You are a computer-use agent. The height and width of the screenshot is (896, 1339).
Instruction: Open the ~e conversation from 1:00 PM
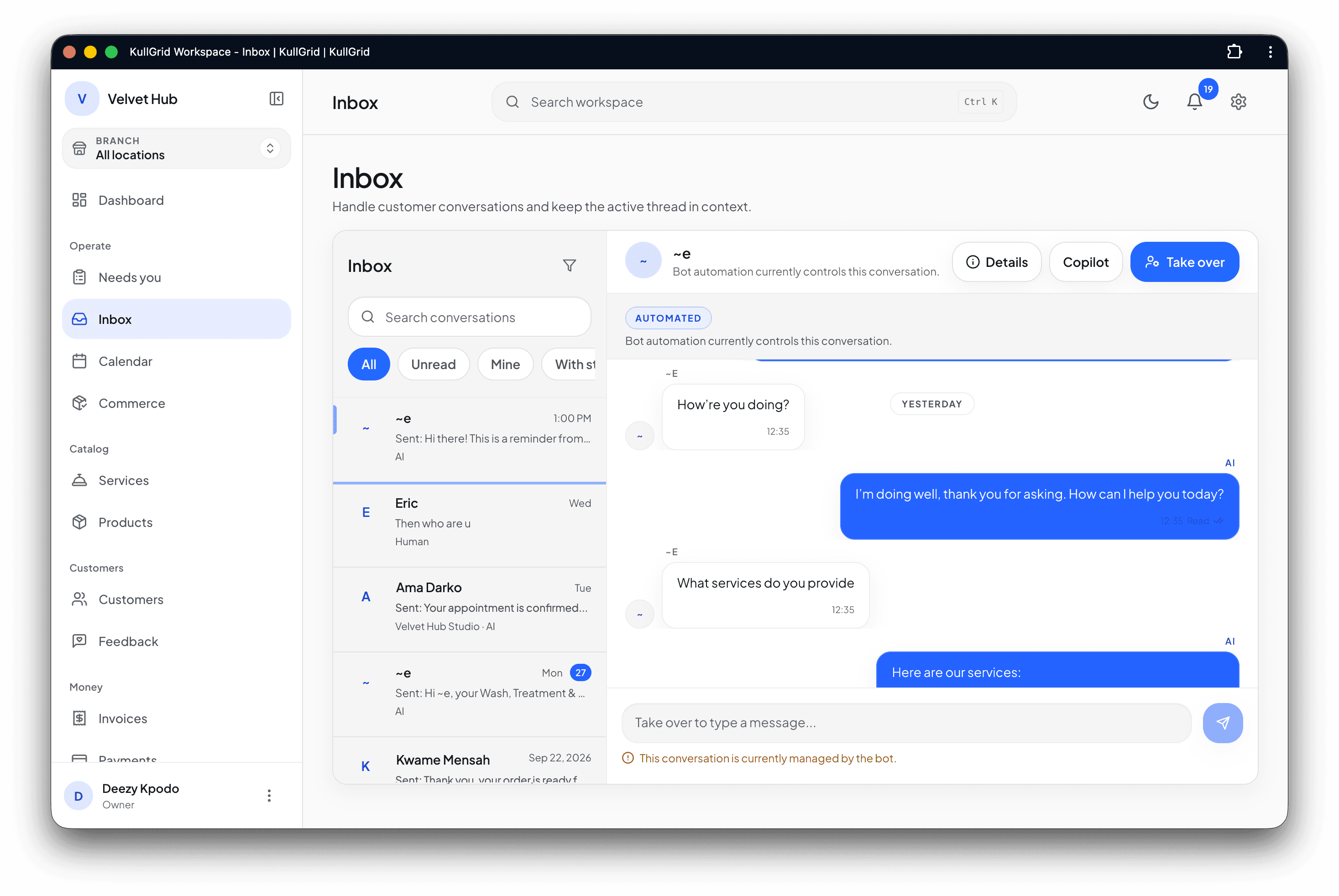pos(469,439)
